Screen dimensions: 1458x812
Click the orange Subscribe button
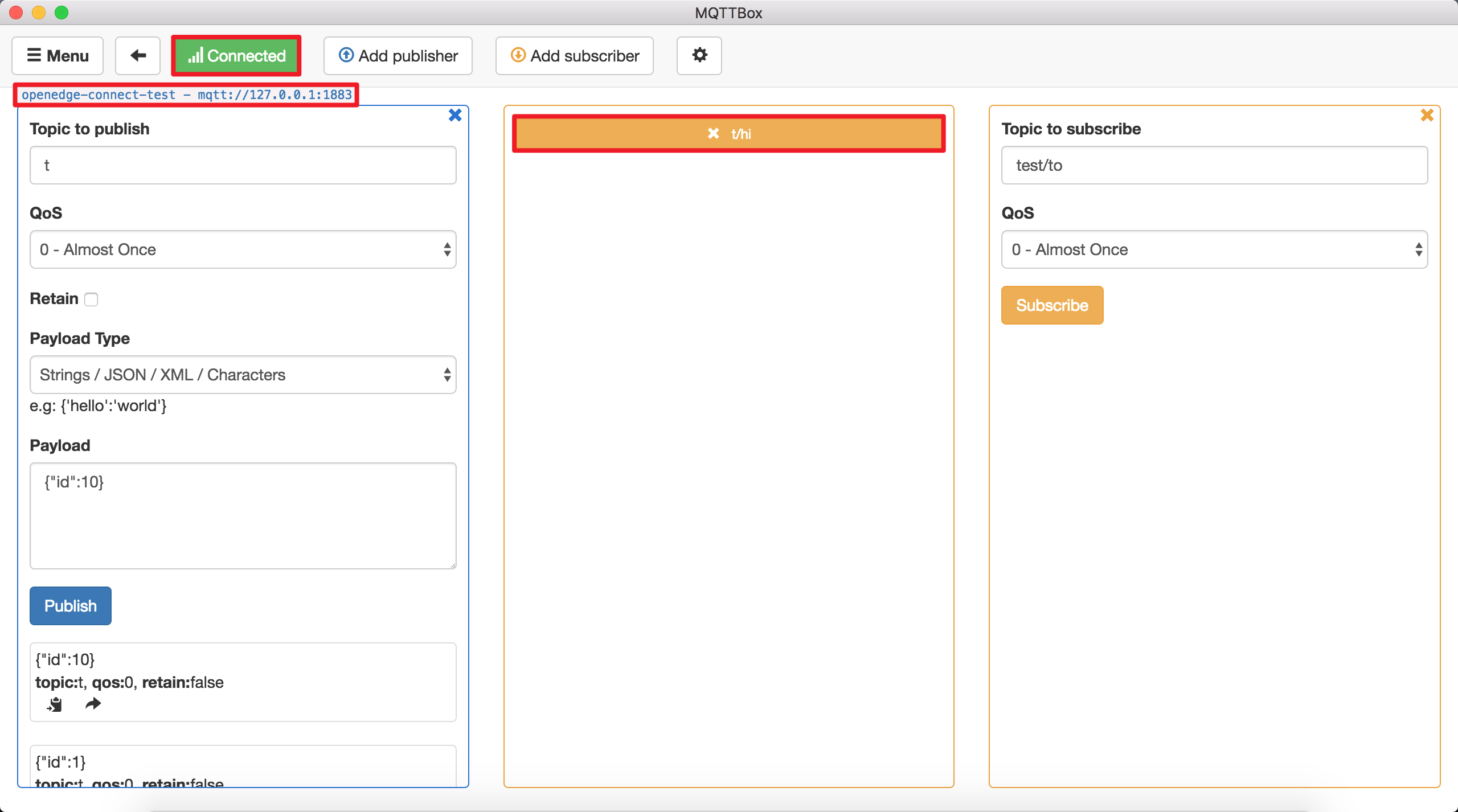1052,305
